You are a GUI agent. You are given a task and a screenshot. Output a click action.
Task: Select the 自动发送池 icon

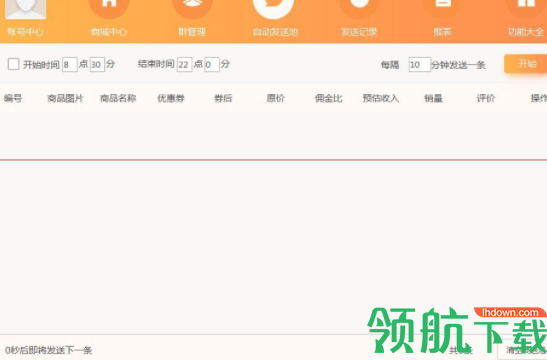[274, 8]
